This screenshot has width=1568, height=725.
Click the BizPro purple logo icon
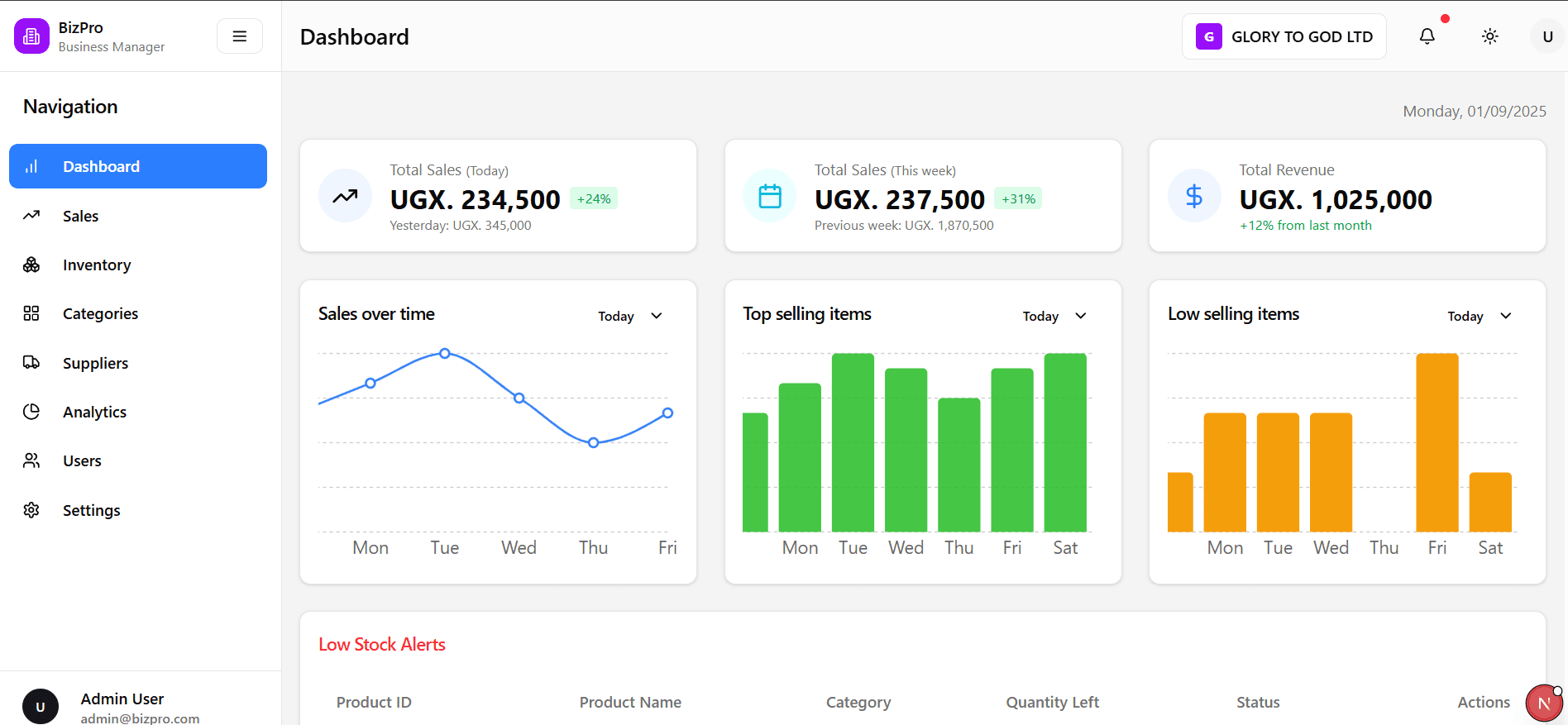31,36
